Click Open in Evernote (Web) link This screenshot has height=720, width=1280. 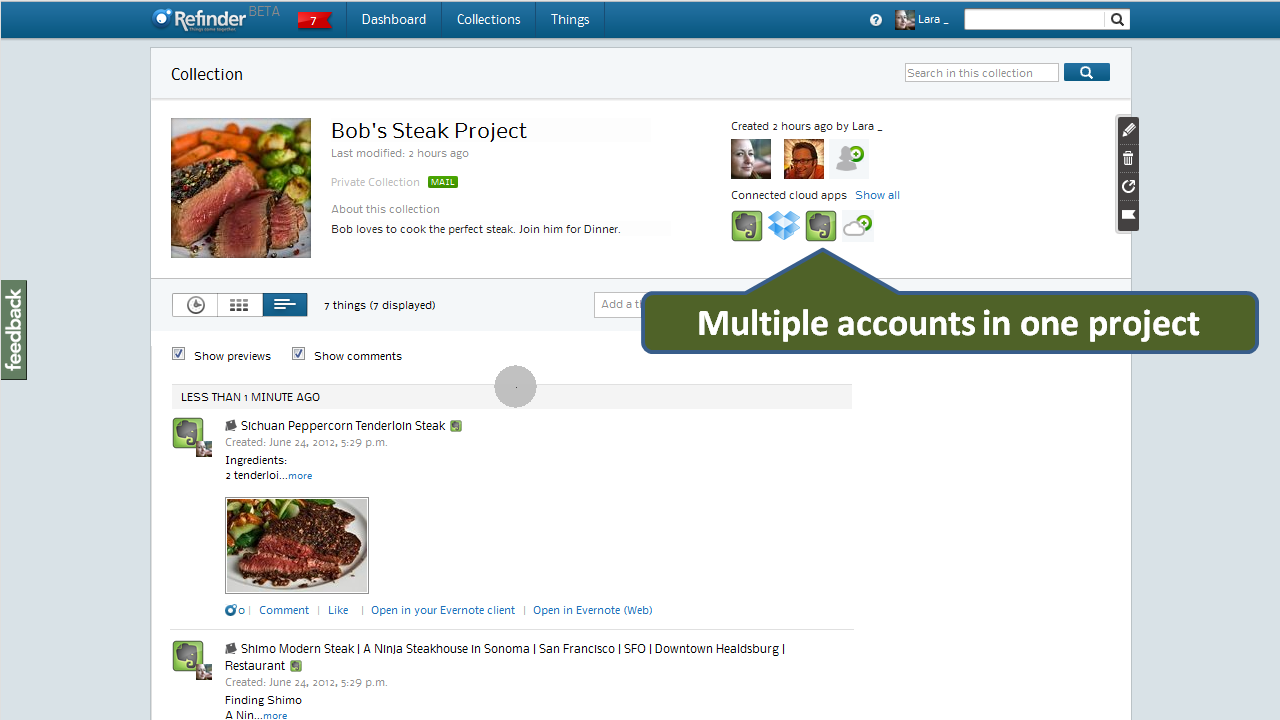click(x=592, y=610)
